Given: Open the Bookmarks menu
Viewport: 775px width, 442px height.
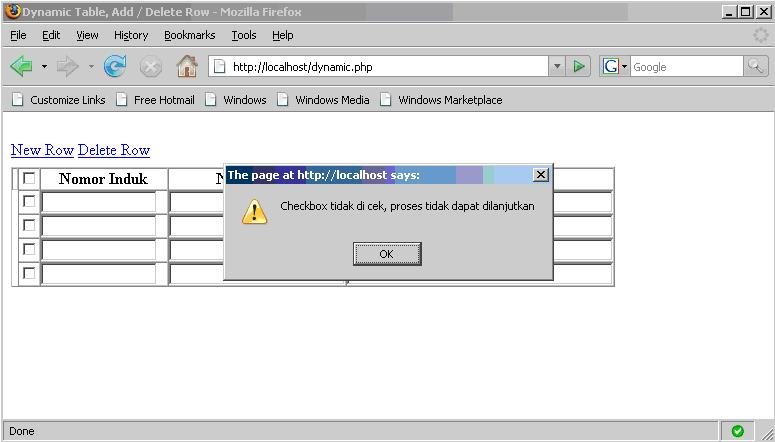Looking at the screenshot, I should click(190, 35).
